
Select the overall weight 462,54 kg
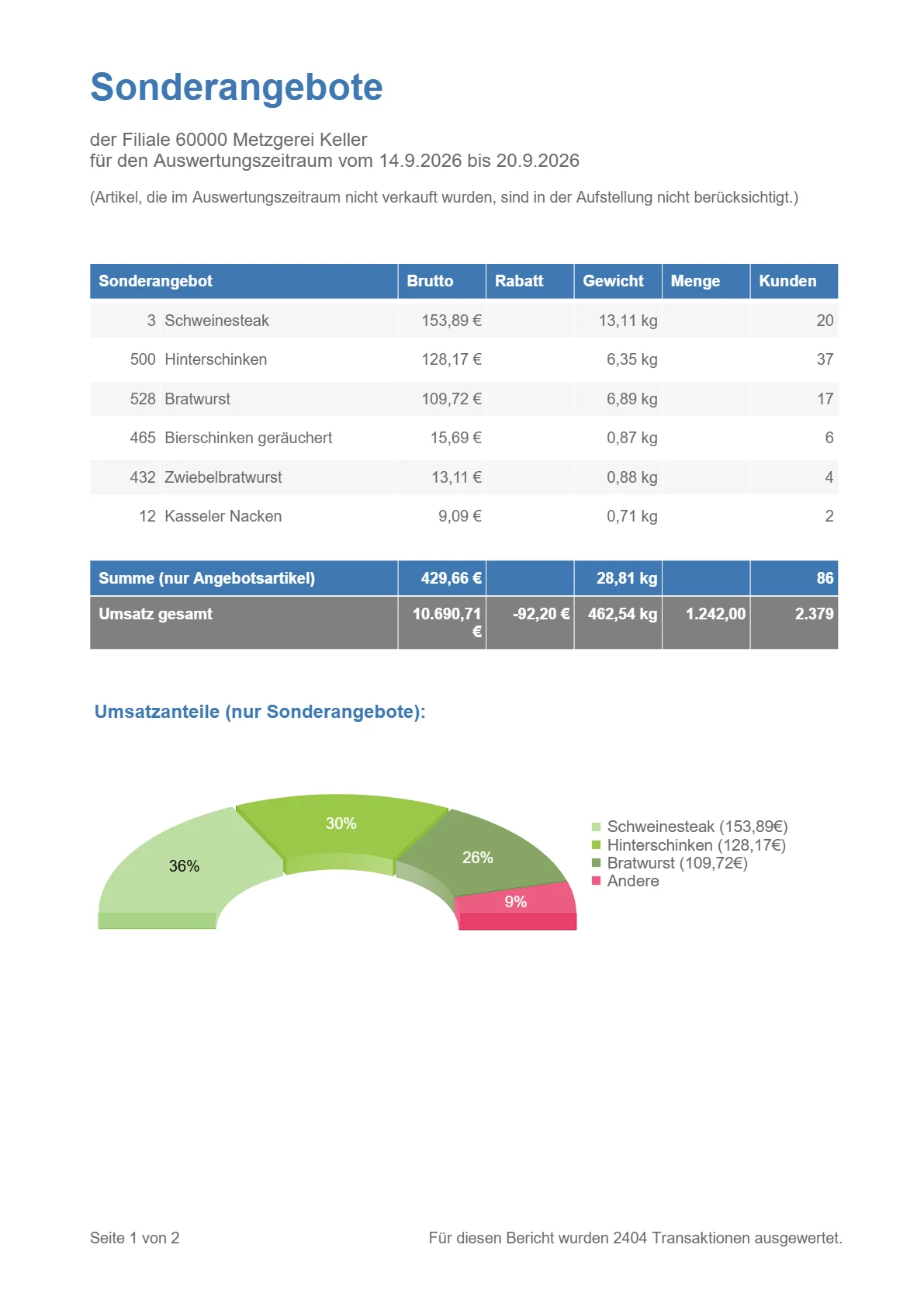point(622,614)
